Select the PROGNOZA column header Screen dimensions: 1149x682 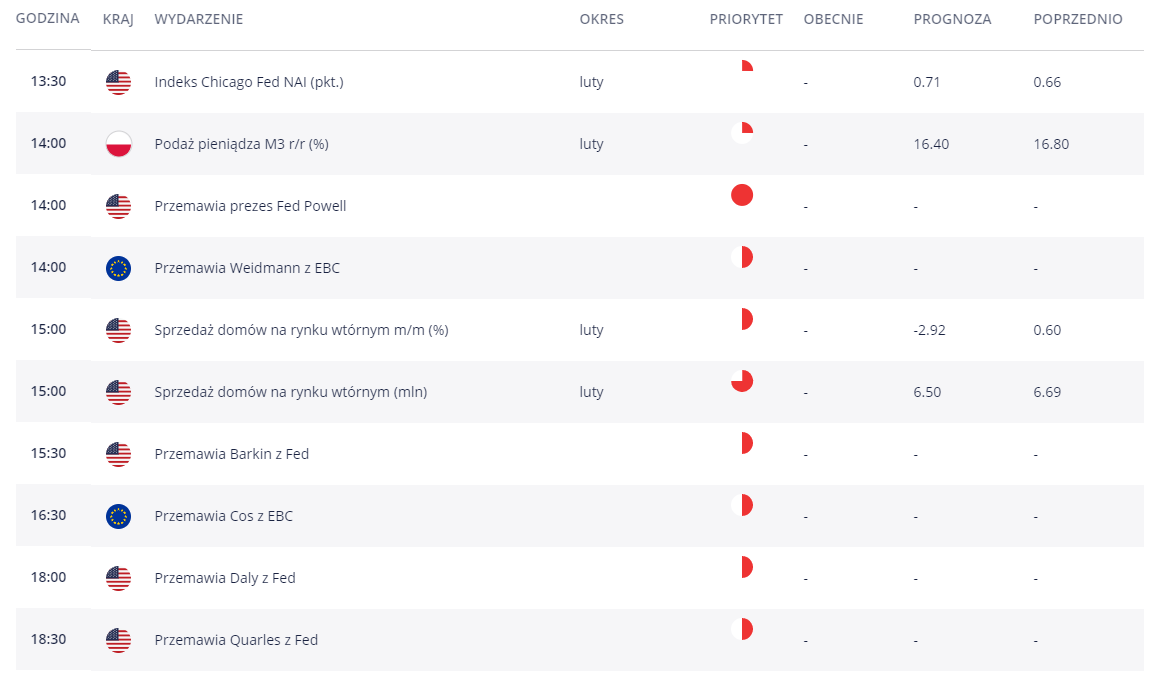click(x=952, y=19)
